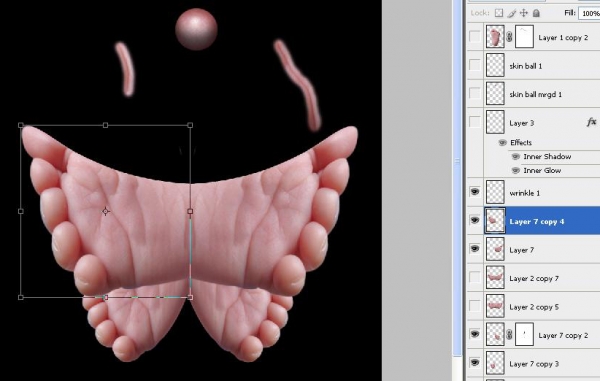The height and width of the screenshot is (381, 600).
Task: Click the Layer 7 copy 3 thumbnail
Action: 495,363
